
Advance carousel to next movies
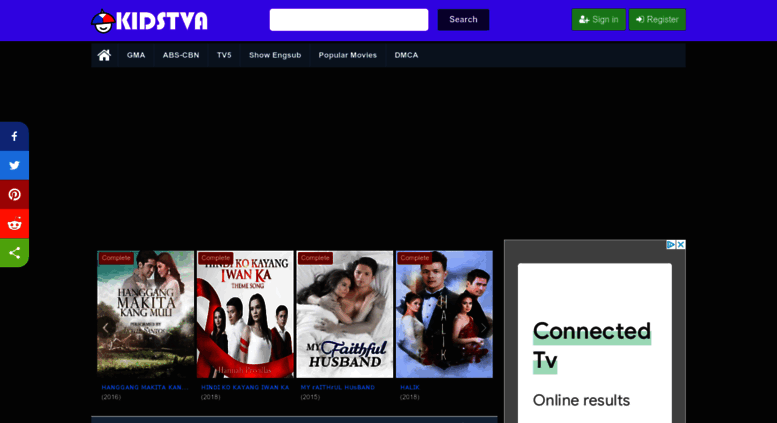[484, 327]
